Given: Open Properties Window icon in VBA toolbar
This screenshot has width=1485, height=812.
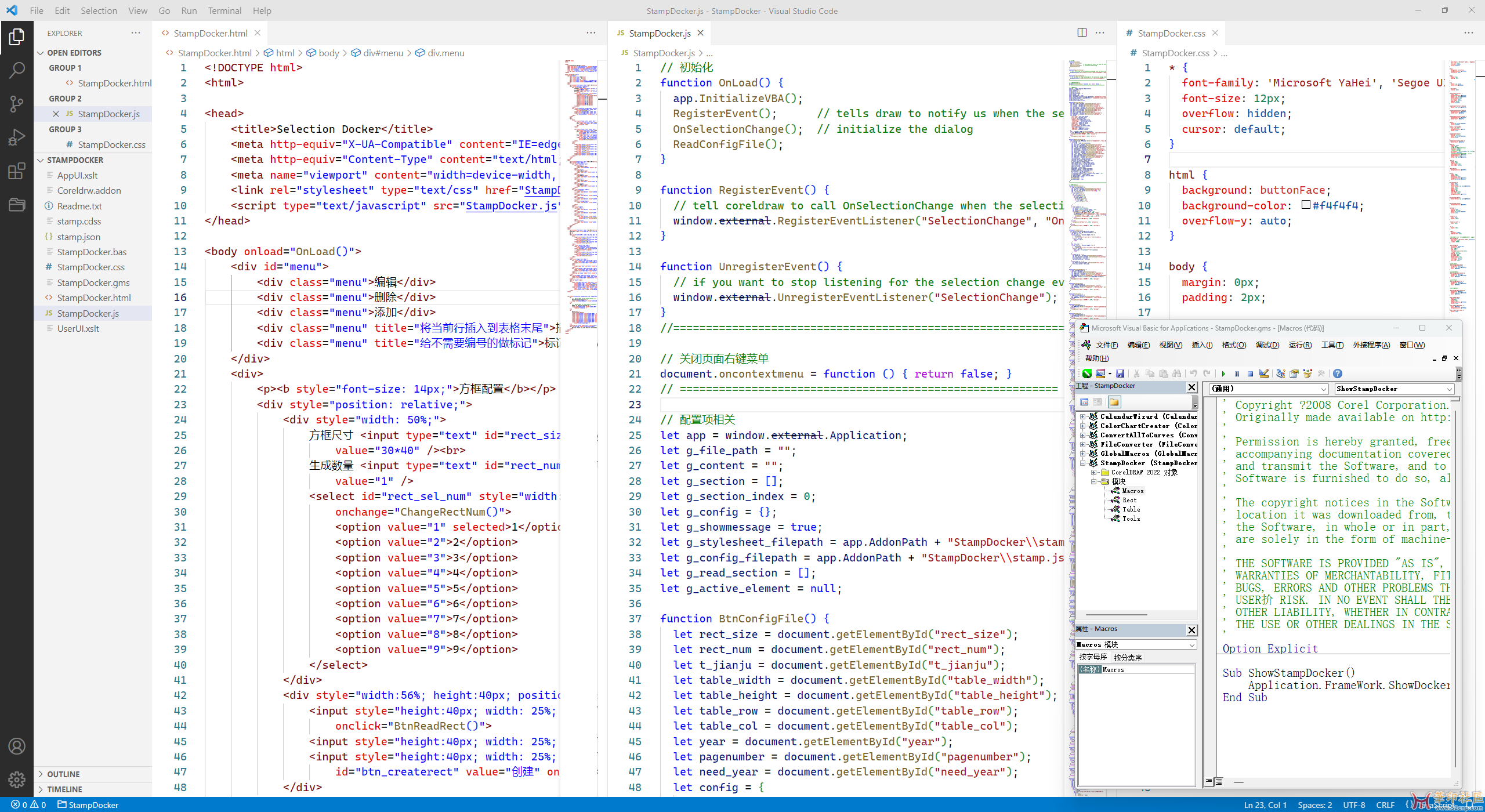Looking at the screenshot, I should click(1294, 374).
